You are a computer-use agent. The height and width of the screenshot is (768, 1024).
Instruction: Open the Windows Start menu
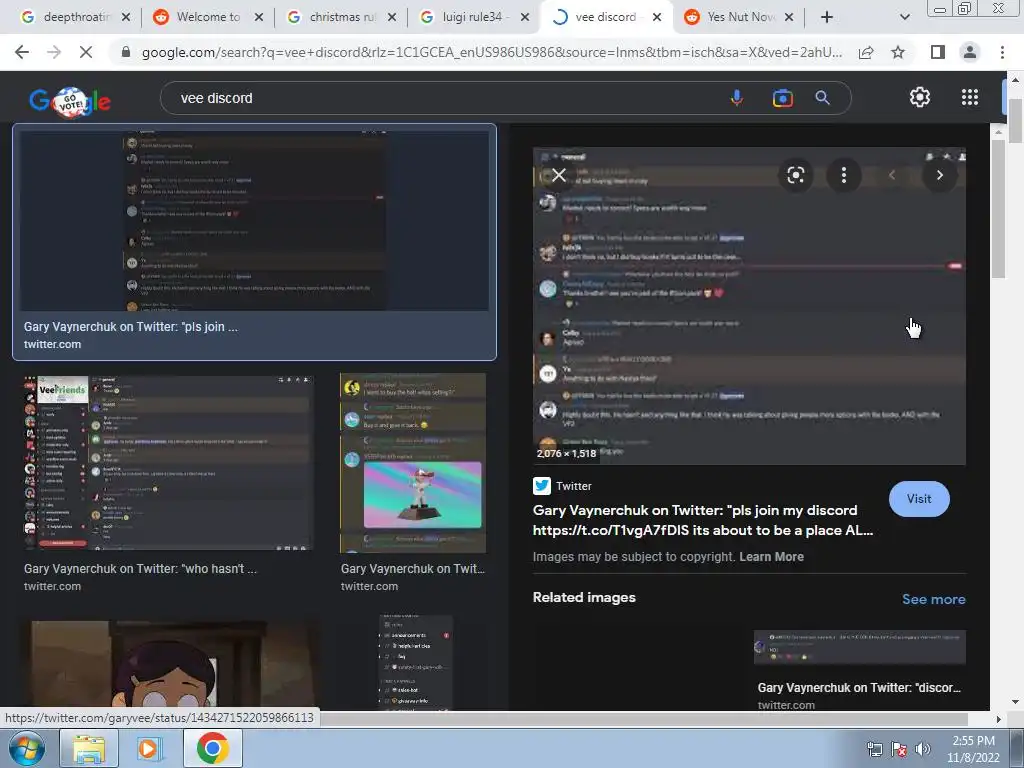click(x=26, y=748)
